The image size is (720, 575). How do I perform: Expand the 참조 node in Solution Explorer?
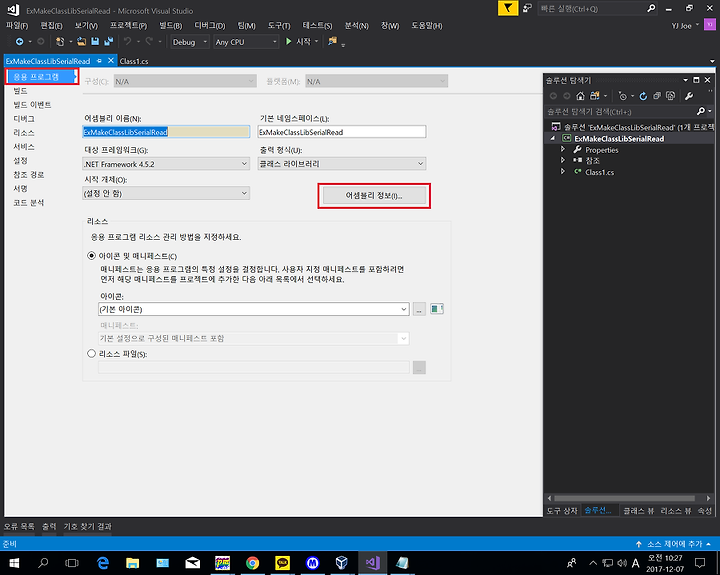coord(563,160)
